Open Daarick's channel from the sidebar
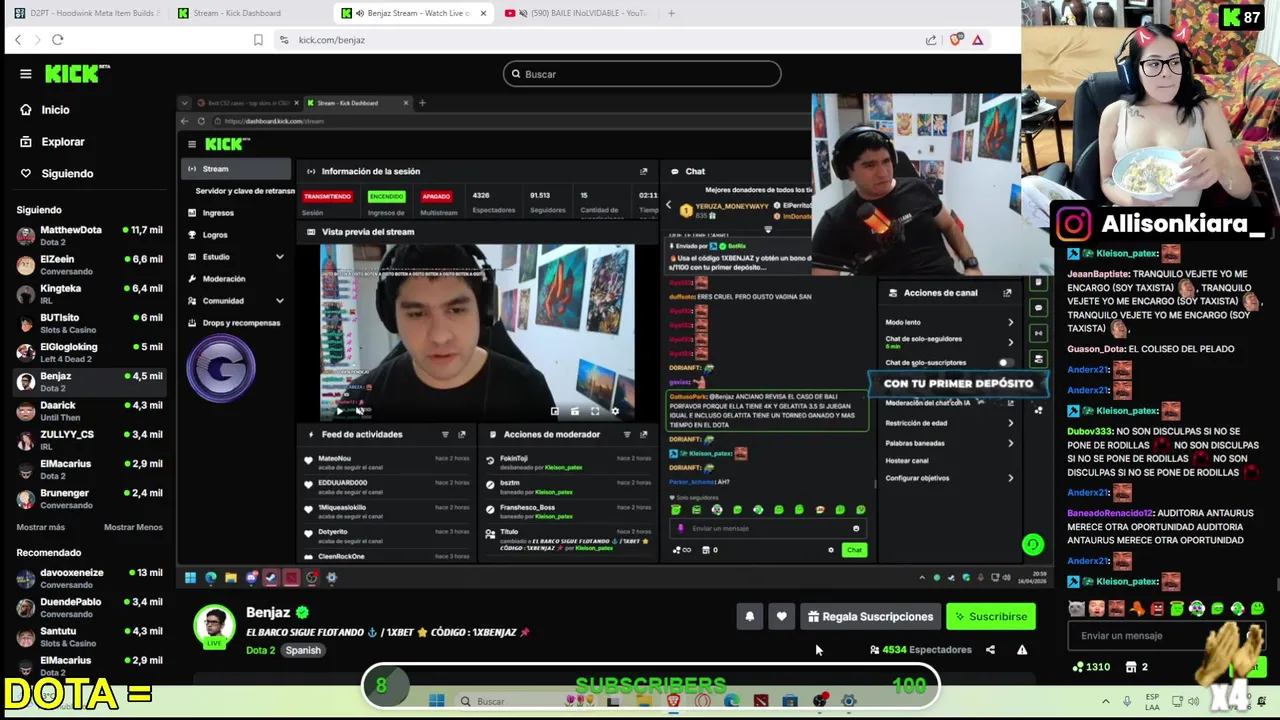 [x=90, y=410]
